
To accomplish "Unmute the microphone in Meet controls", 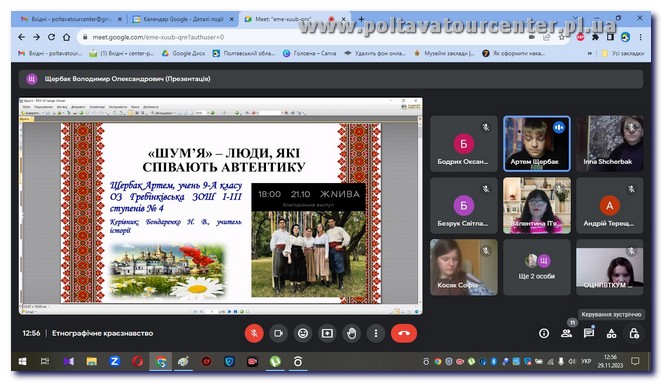I will coord(254,334).
